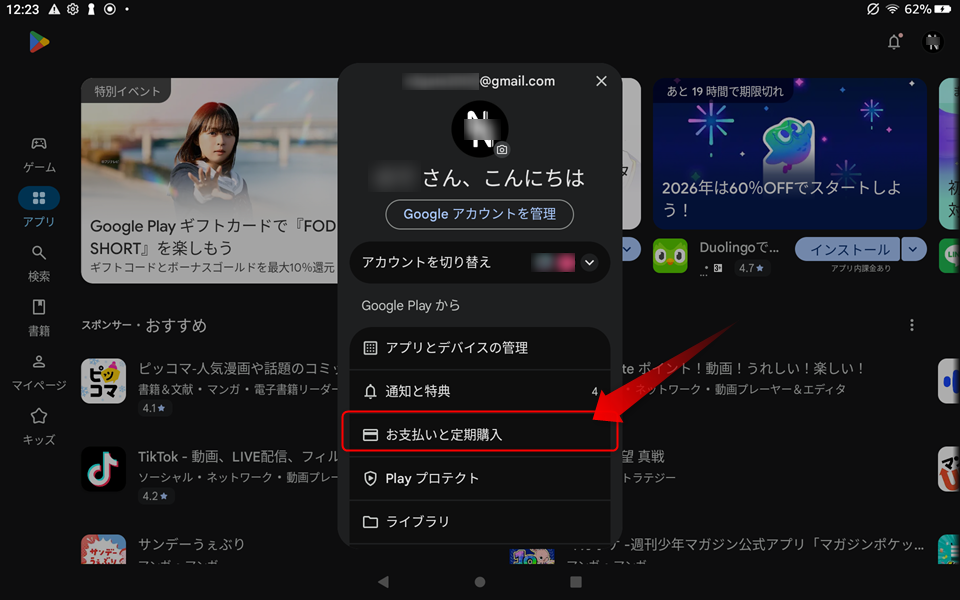Click Google アカウントを管理 button
Viewport: 960px width, 600px height.
click(479, 214)
